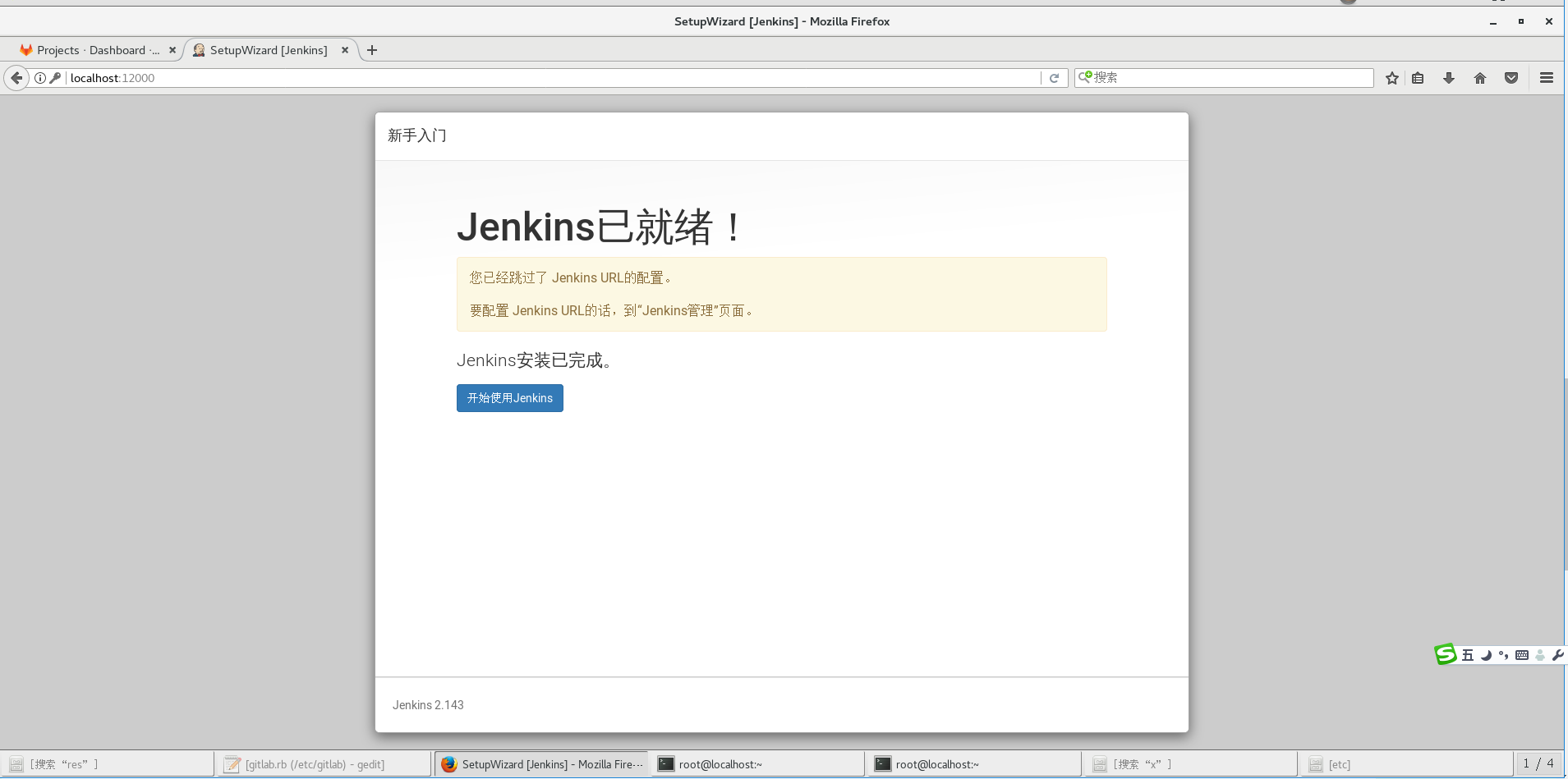Select the SetupWizard [Jenkins] tab

coord(269,50)
